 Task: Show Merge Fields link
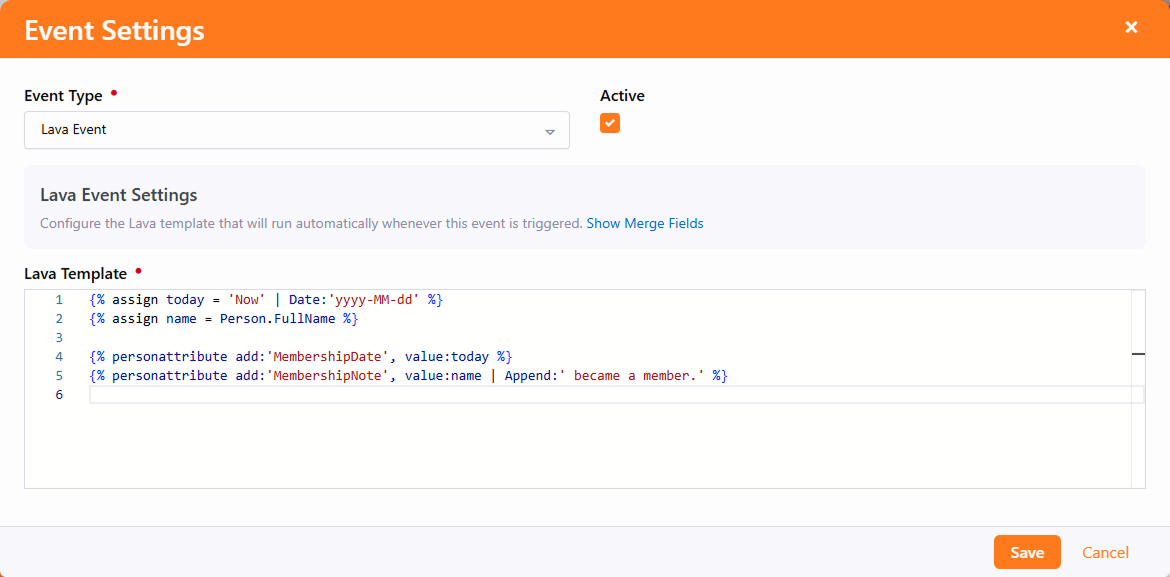coord(644,224)
